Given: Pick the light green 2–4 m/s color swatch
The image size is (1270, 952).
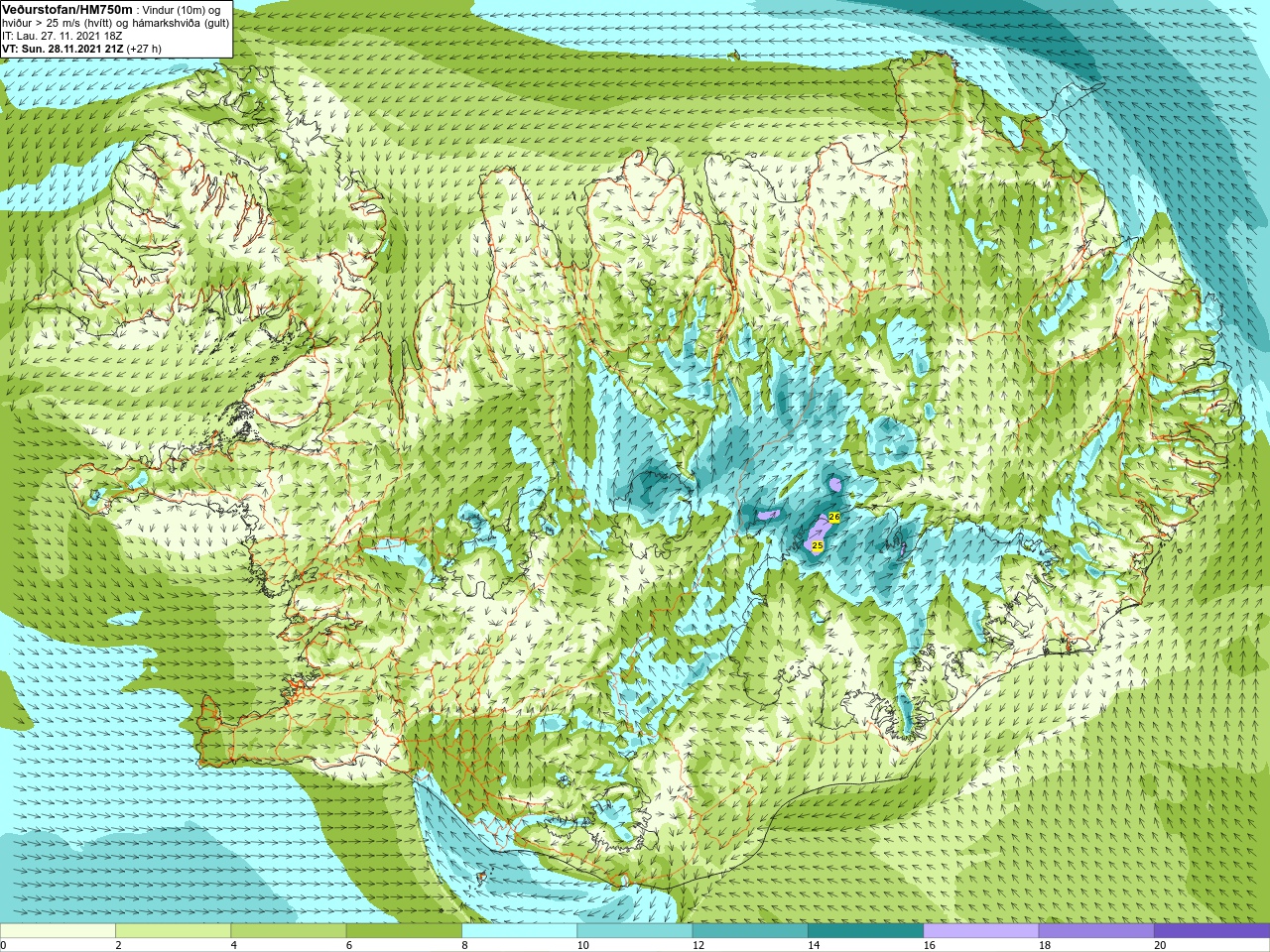Looking at the screenshot, I should pyautogui.click(x=173, y=931).
